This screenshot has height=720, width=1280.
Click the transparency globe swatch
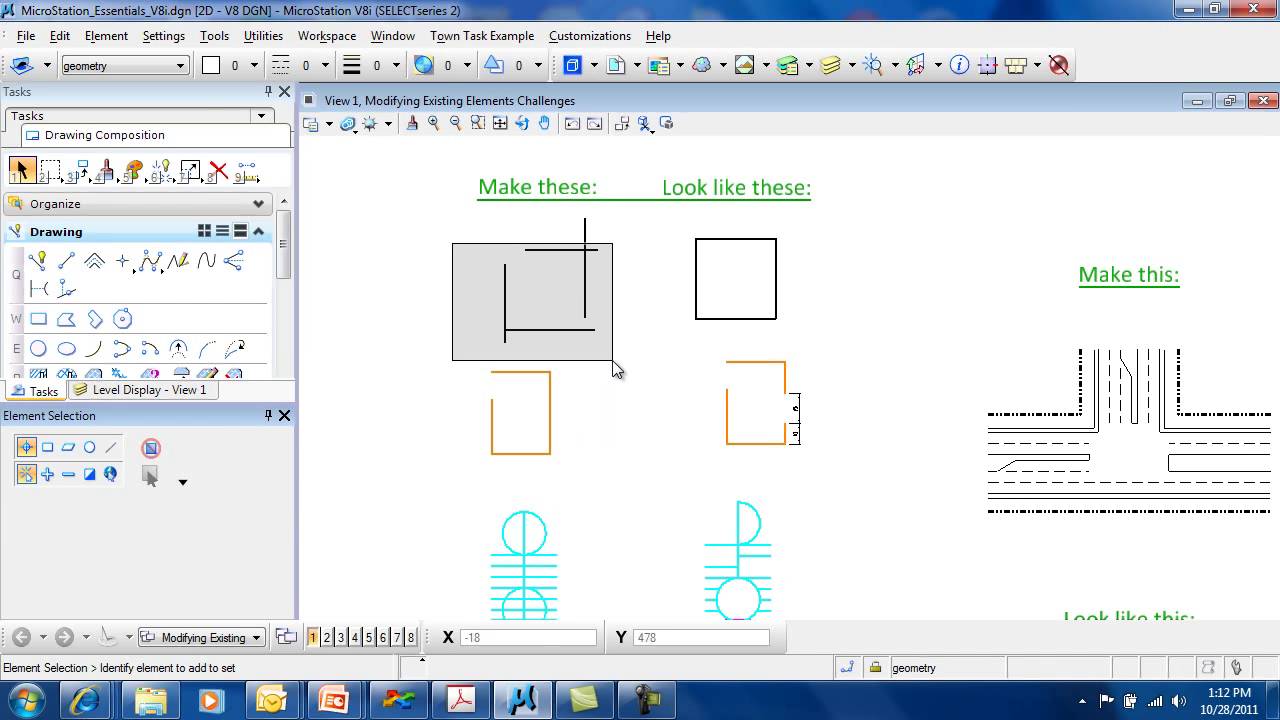click(x=424, y=65)
